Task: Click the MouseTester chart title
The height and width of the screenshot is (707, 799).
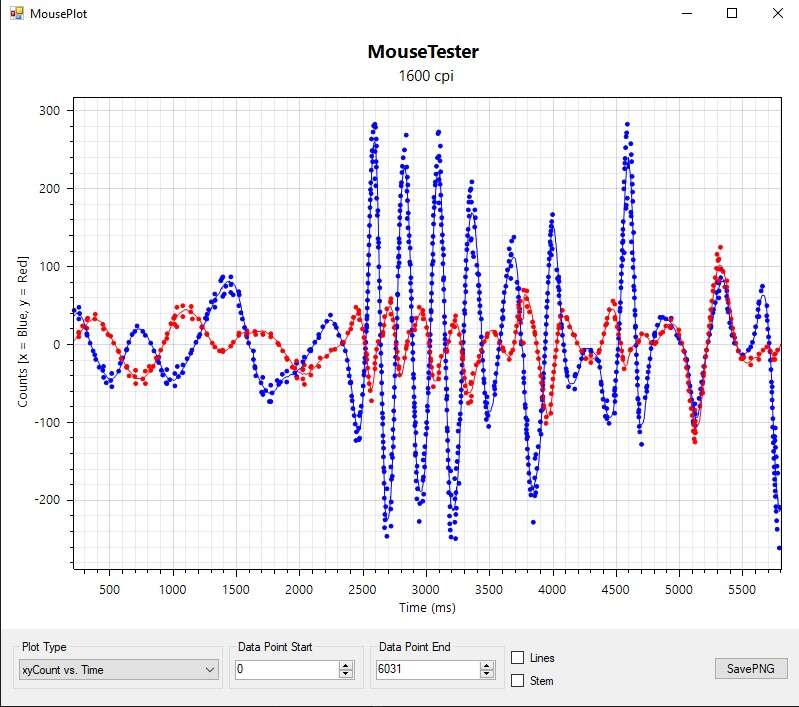Action: 423,52
